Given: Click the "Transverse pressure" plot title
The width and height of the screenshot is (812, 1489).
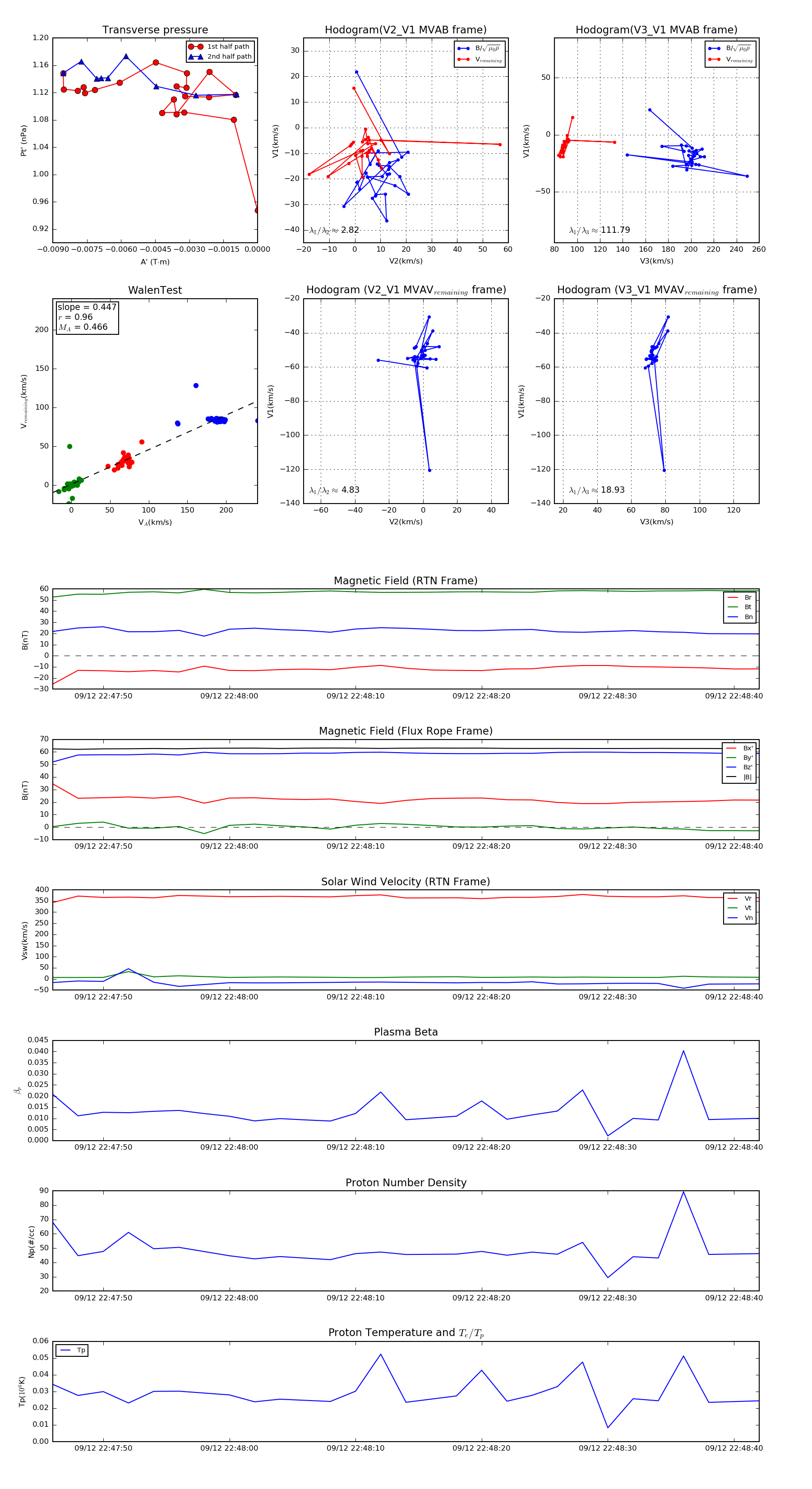Looking at the screenshot, I should (x=155, y=29).
